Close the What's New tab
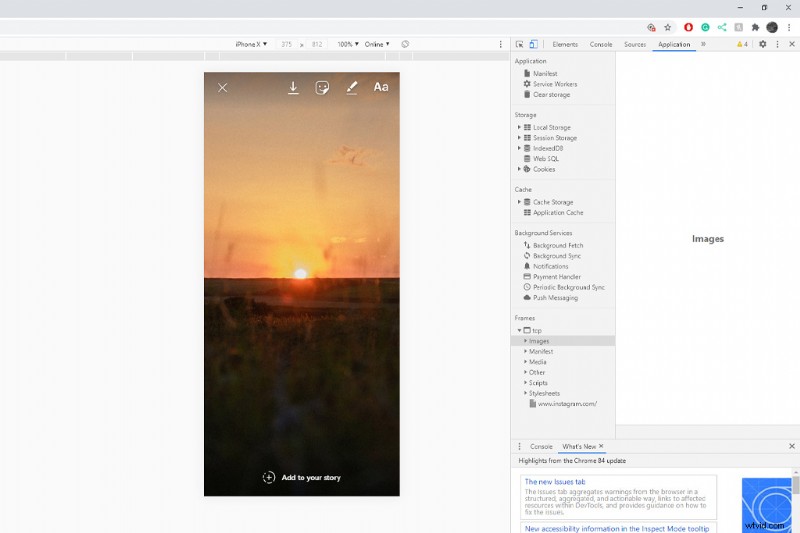The height and width of the screenshot is (533, 800). coord(601,446)
